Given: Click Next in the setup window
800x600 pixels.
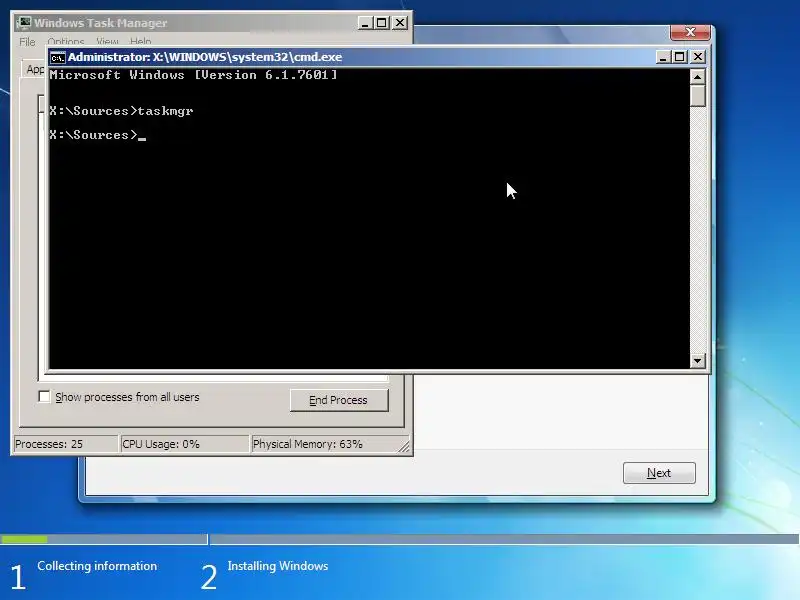Looking at the screenshot, I should (659, 473).
